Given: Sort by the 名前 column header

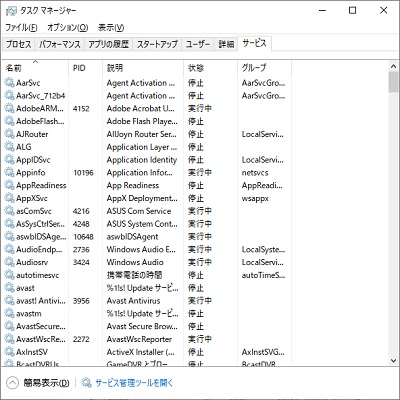Looking at the screenshot, I should point(35,68).
